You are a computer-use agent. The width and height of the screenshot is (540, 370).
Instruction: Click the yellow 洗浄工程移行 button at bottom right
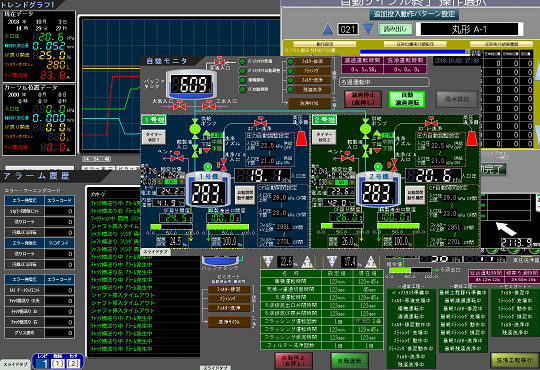(514, 360)
